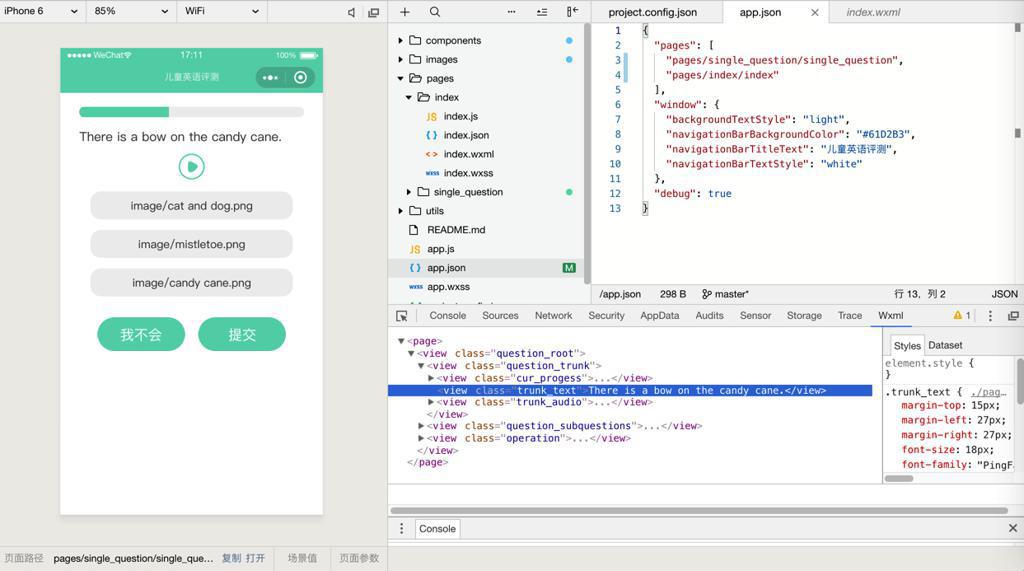Mute simulator sound with speaker icon
This screenshot has height=571, width=1024.
[x=351, y=12]
